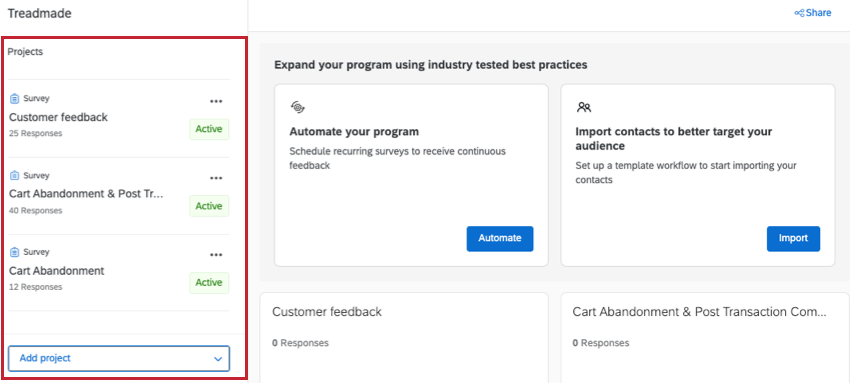Select Cart Abandonment & Post Tr... project

click(x=86, y=194)
